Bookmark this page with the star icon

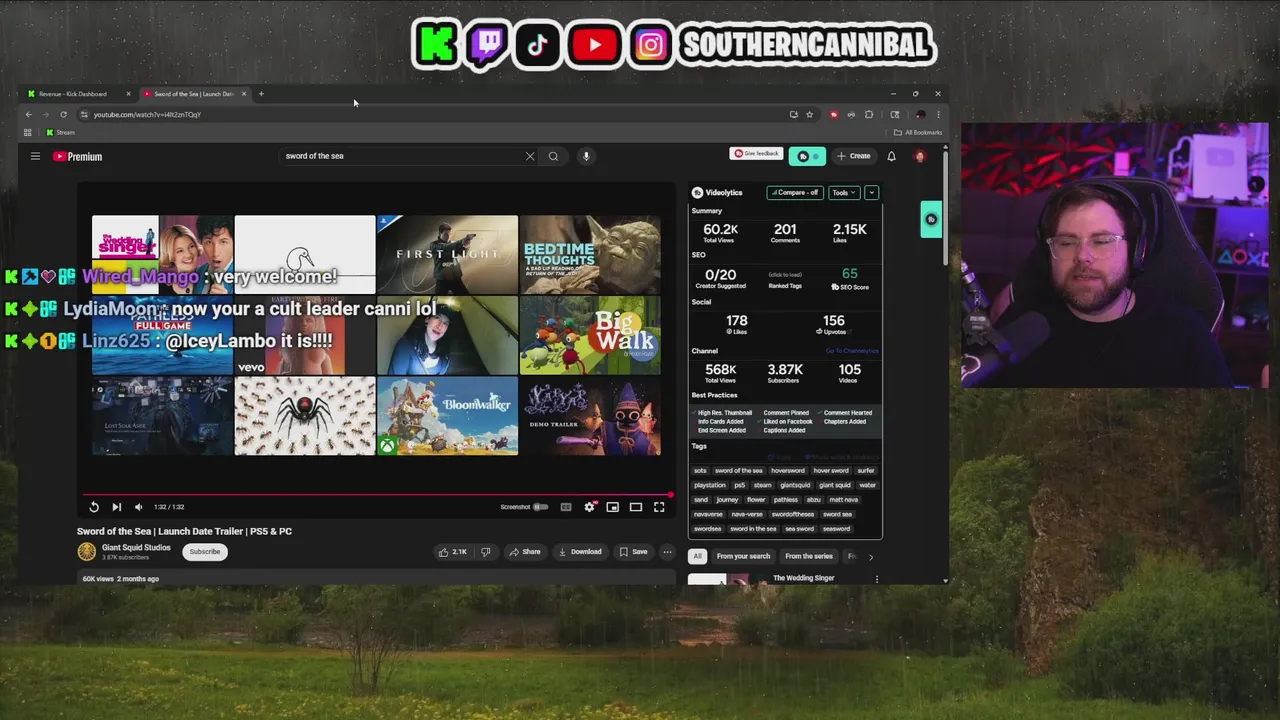pos(809,114)
